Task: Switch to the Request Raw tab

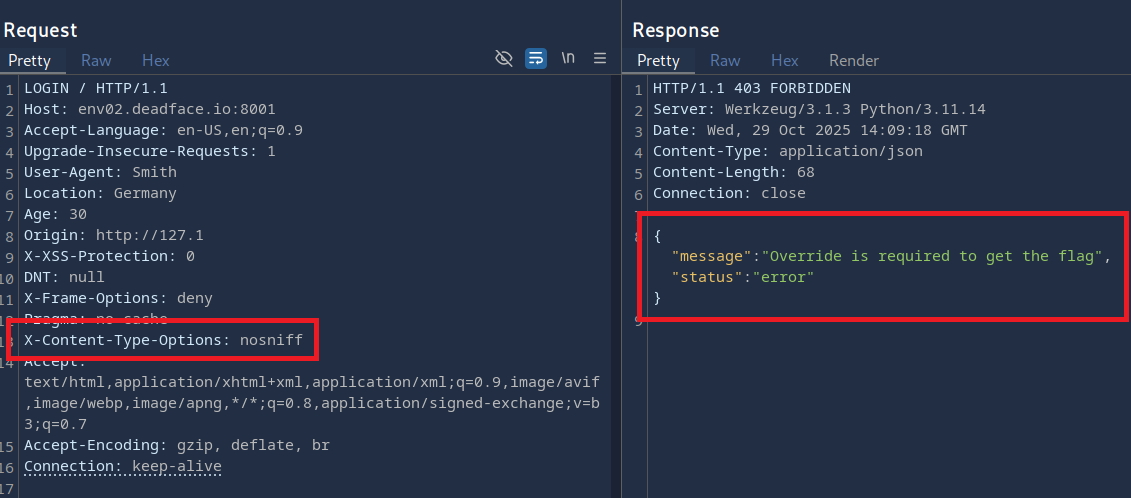Action: click(x=96, y=60)
